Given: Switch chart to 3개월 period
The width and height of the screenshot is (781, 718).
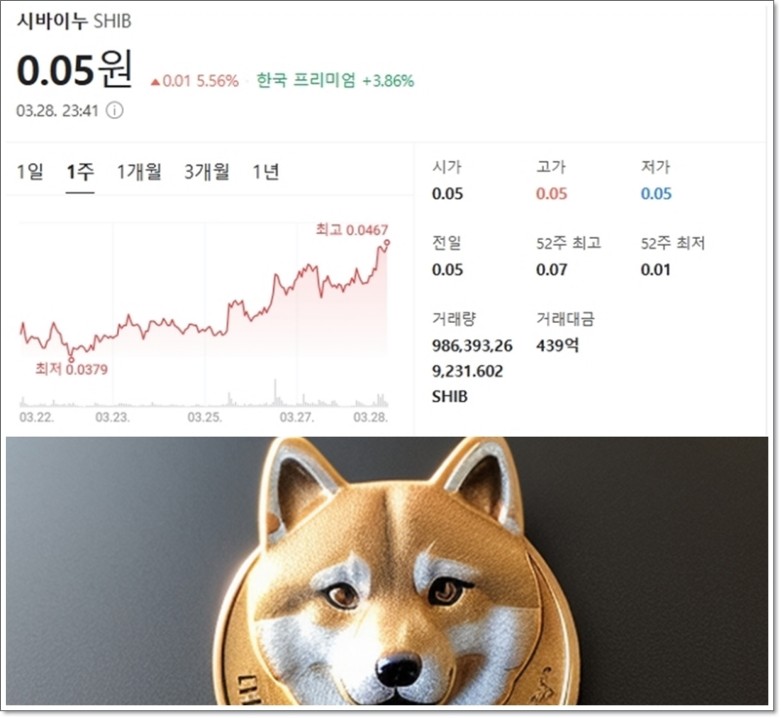Looking at the screenshot, I should point(207,172).
